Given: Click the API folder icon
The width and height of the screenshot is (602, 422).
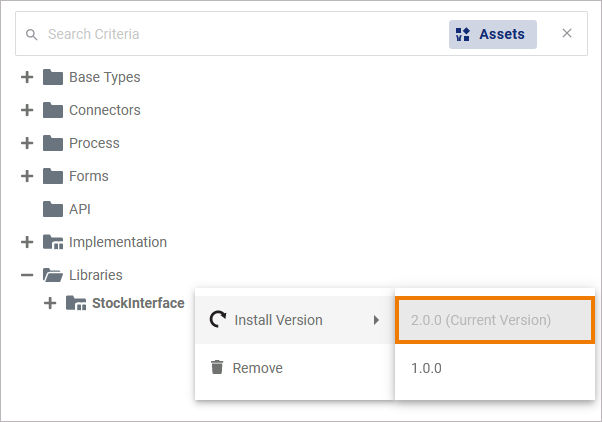Looking at the screenshot, I should 53,209.
